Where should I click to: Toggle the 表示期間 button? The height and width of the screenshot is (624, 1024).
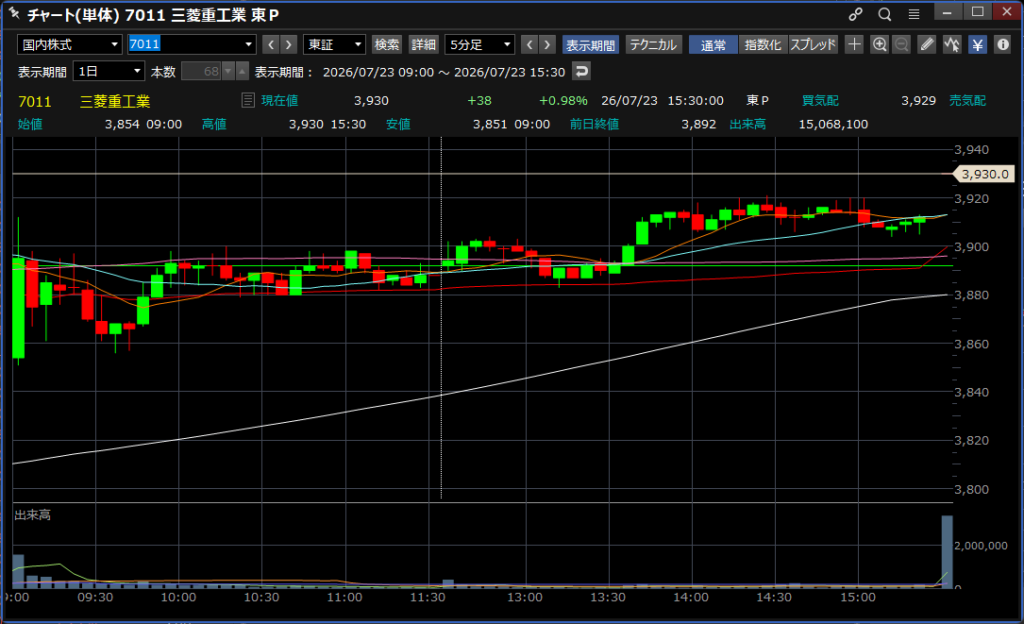tap(590, 44)
